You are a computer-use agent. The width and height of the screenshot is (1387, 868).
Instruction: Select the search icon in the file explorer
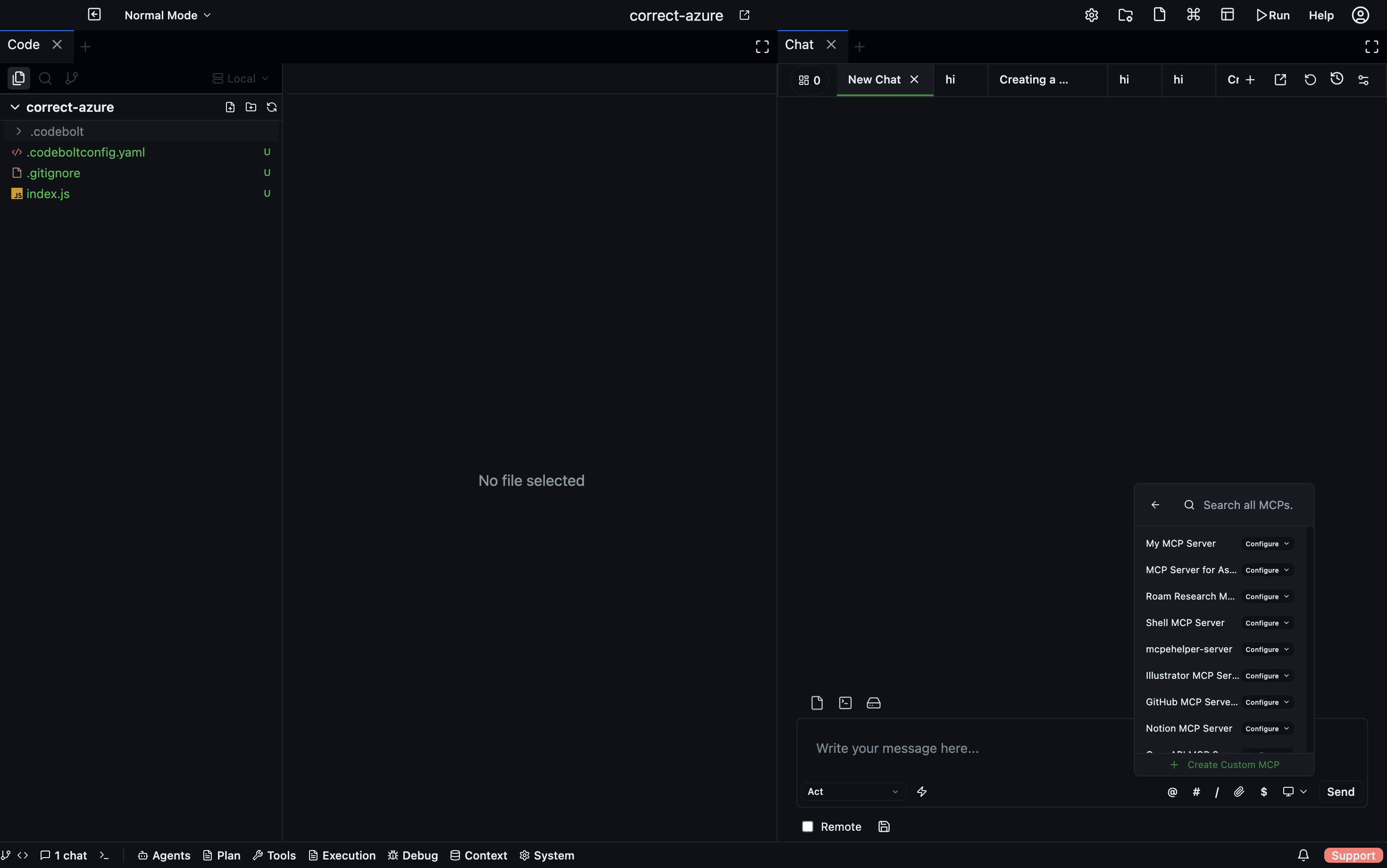(x=44, y=78)
